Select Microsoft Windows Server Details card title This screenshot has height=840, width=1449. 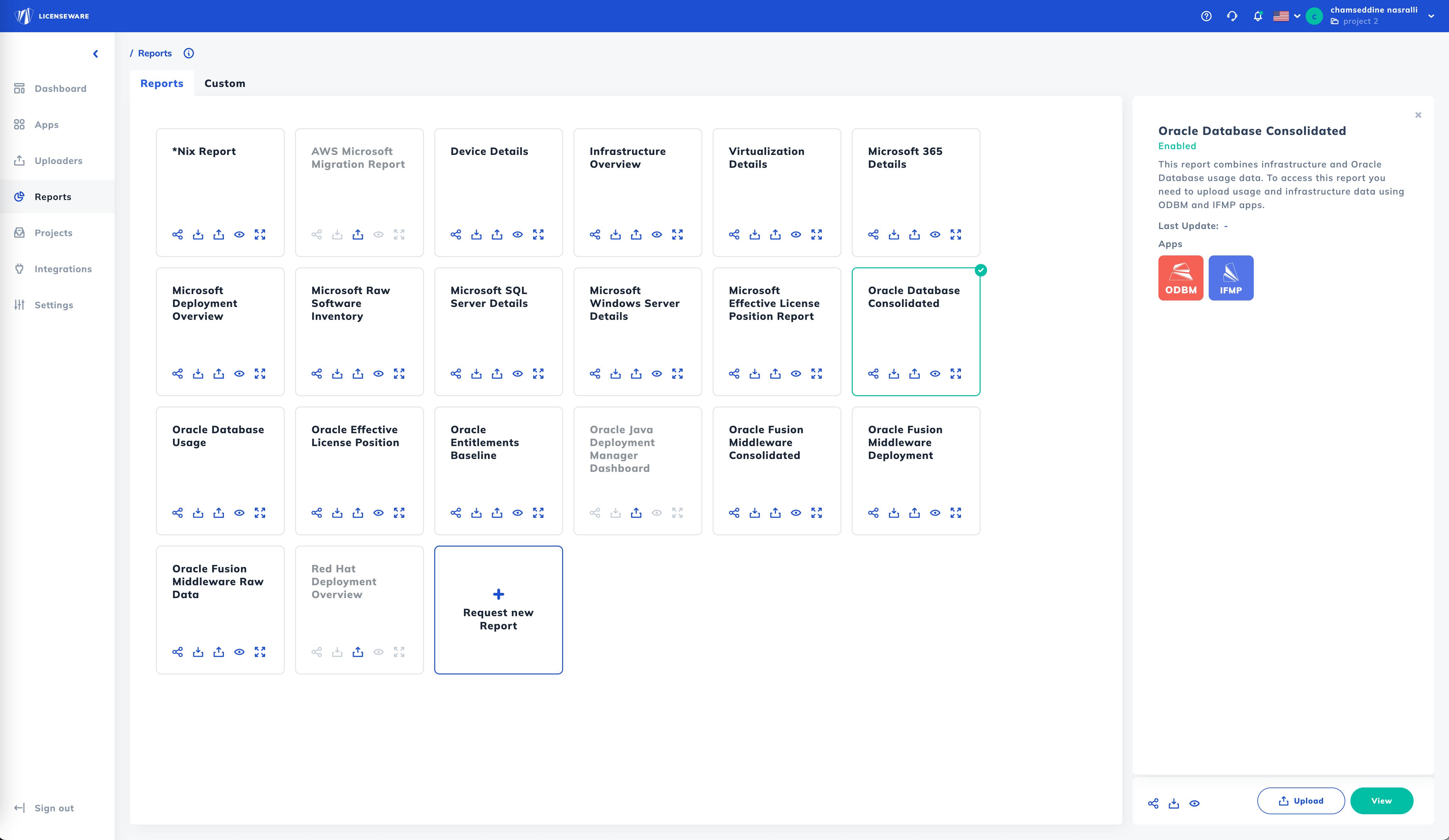tap(635, 304)
